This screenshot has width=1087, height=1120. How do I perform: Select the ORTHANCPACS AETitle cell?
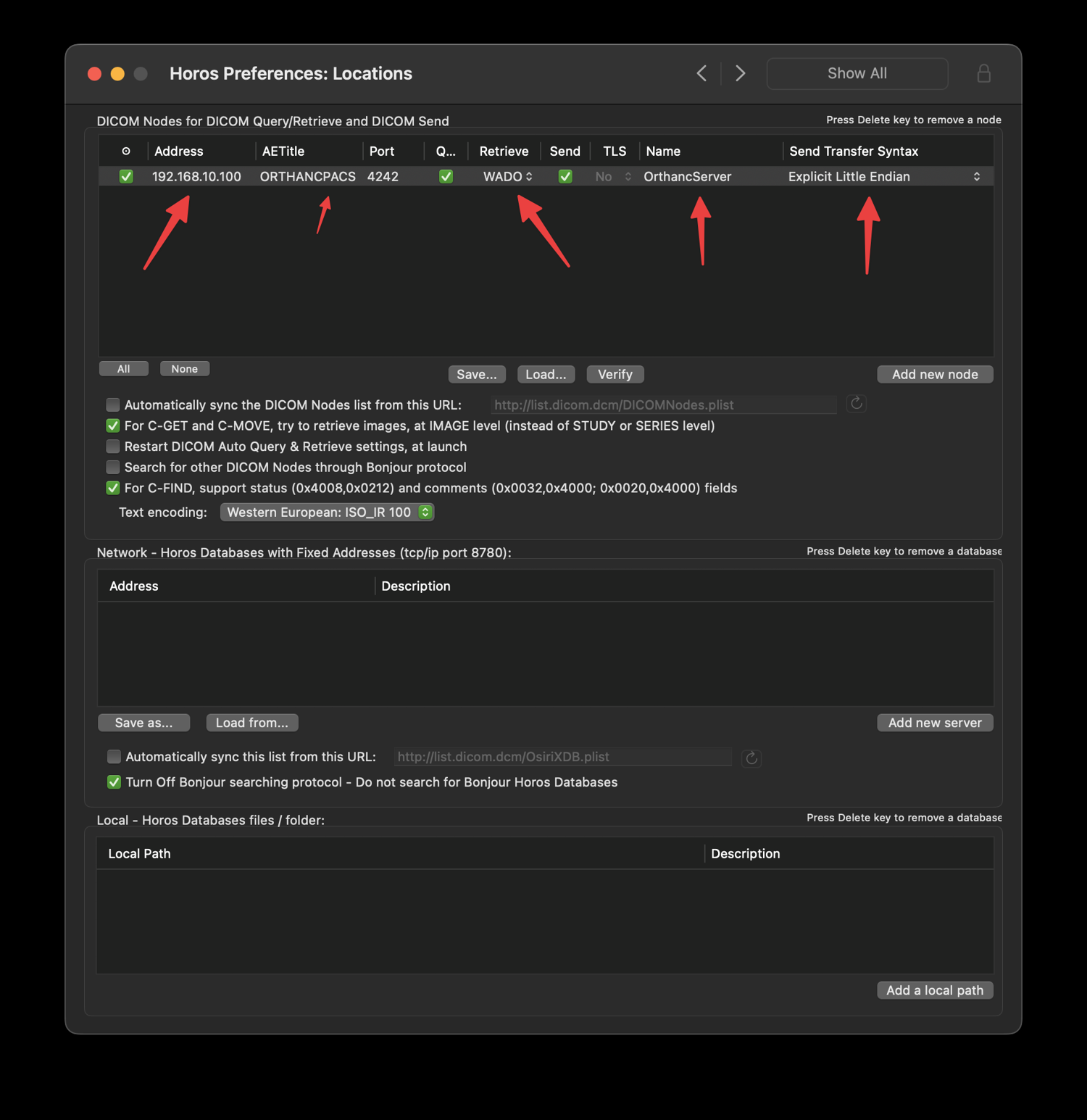pyautogui.click(x=308, y=176)
